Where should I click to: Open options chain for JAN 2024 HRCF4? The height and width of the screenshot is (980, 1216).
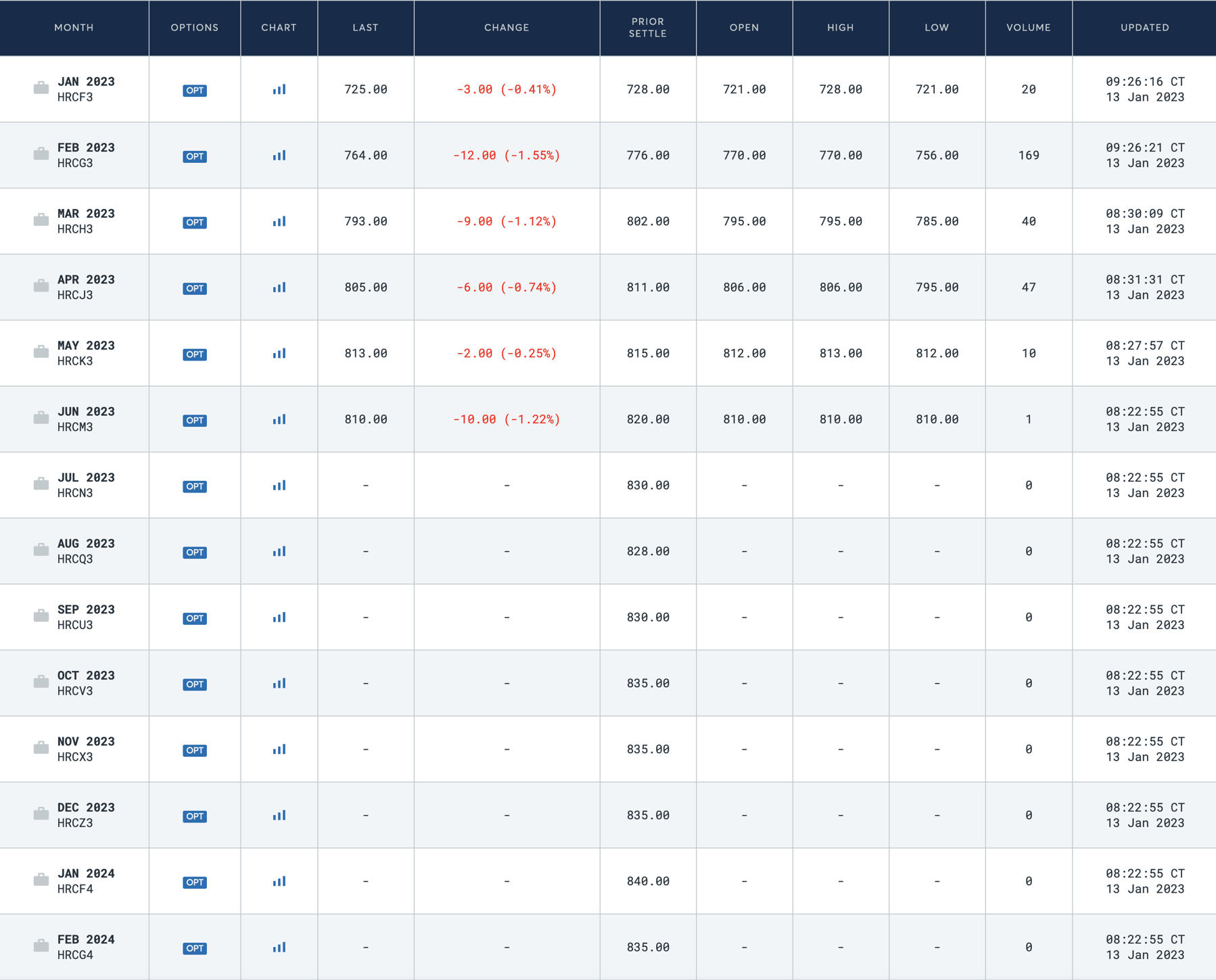(x=194, y=882)
